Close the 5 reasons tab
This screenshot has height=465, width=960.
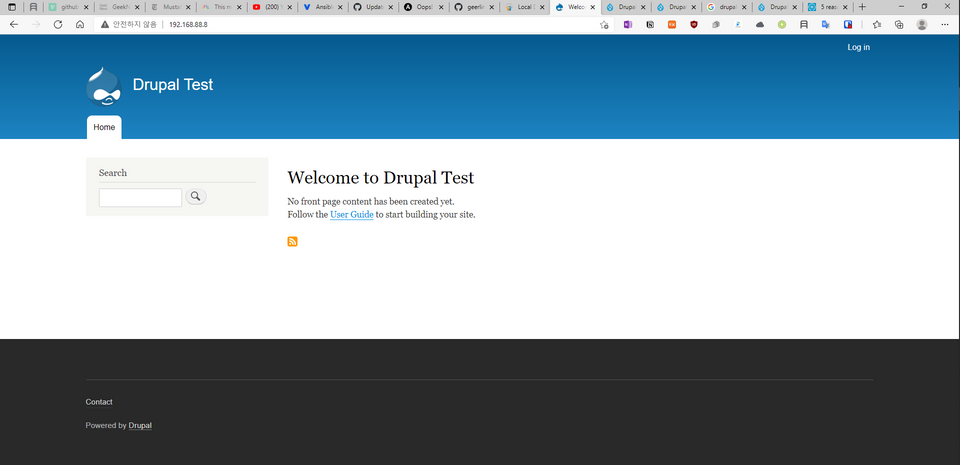(845, 7)
